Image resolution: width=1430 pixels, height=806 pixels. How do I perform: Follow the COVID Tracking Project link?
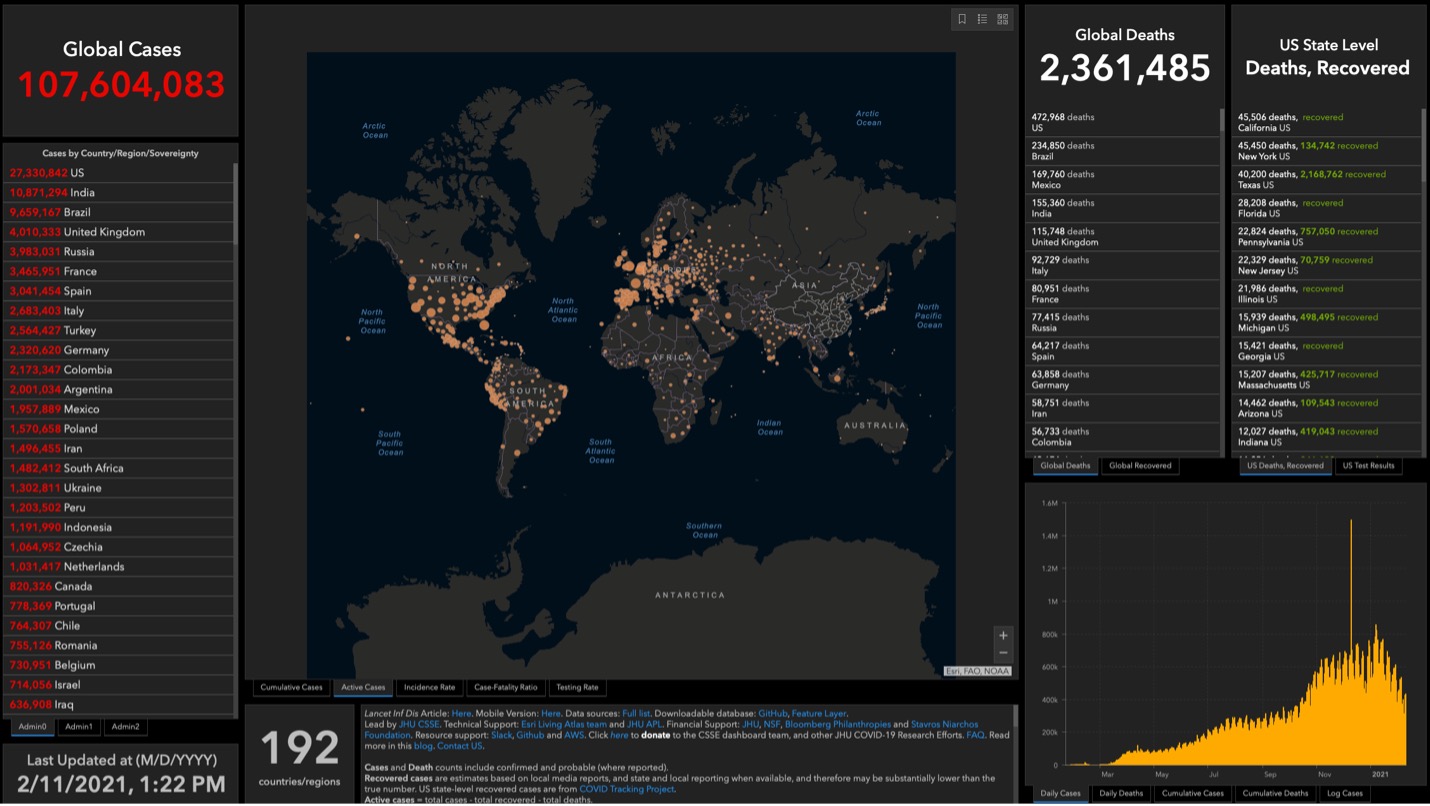pos(628,786)
